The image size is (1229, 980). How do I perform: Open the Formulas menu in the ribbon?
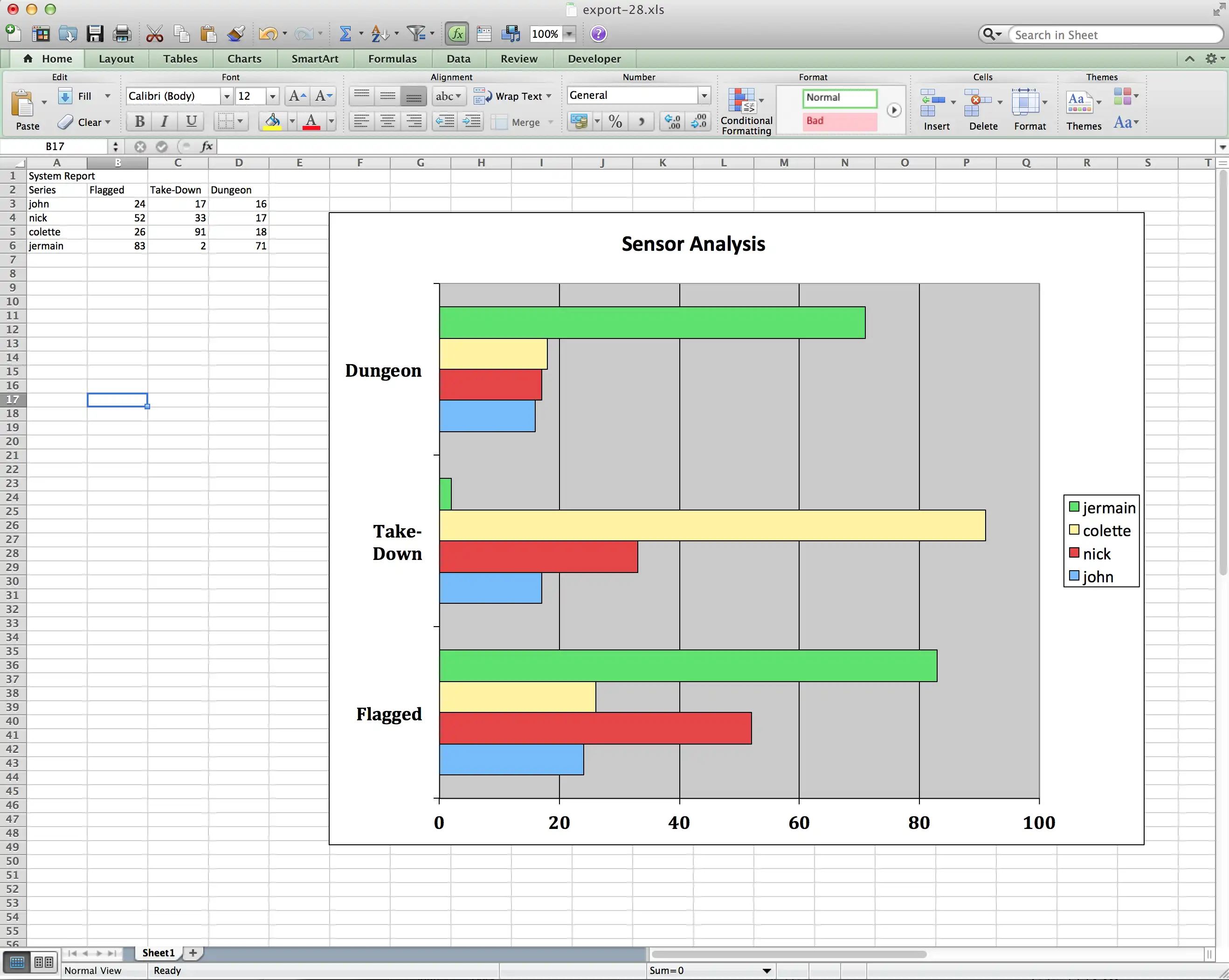(x=391, y=58)
